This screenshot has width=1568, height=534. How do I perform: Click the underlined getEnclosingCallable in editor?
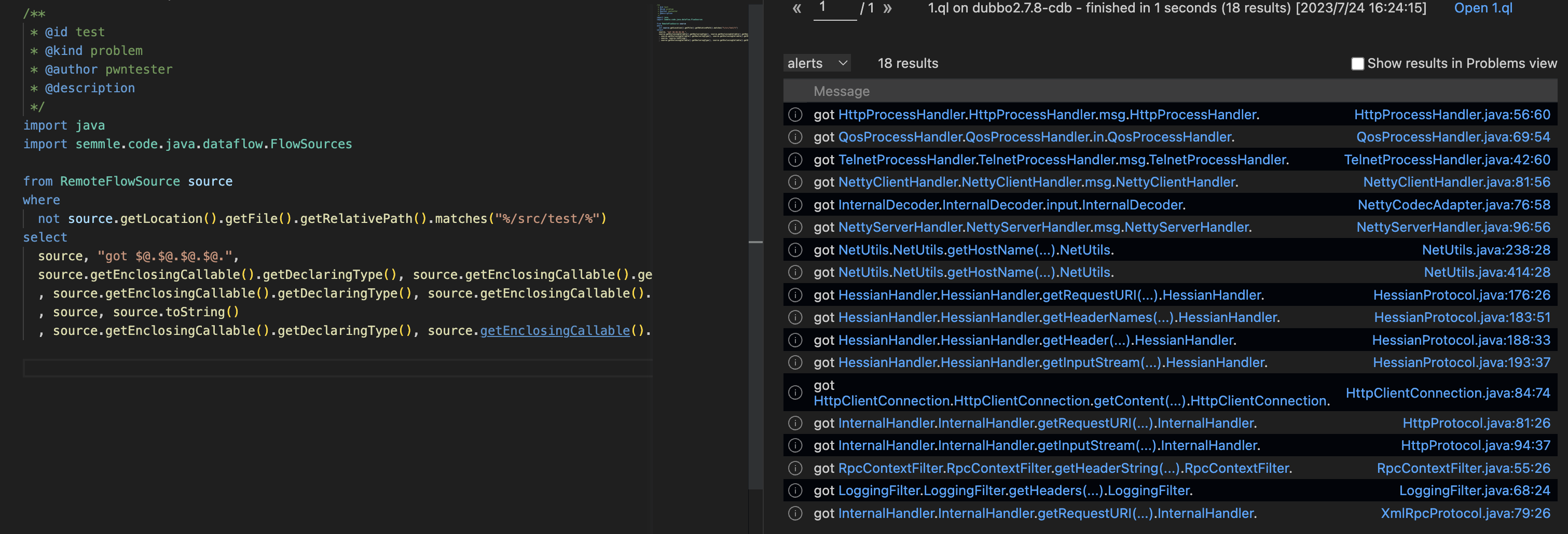[x=555, y=330]
